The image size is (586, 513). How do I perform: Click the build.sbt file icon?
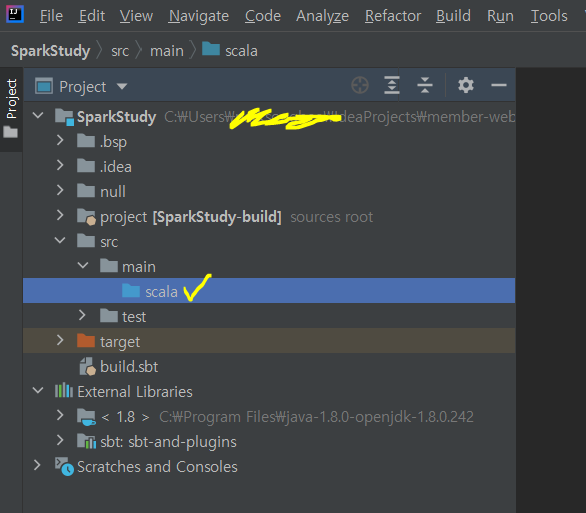pos(88,367)
